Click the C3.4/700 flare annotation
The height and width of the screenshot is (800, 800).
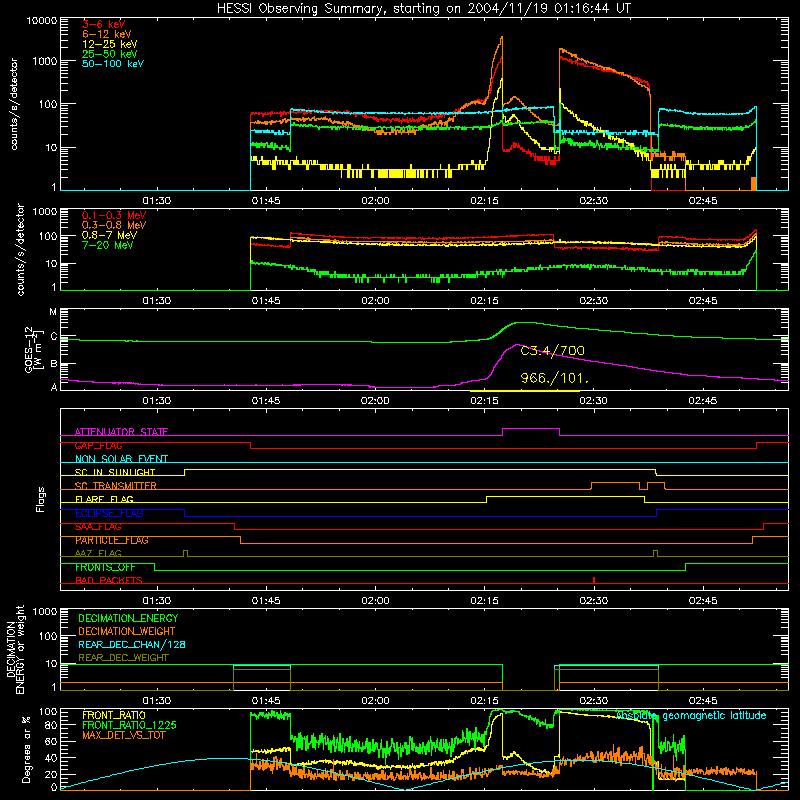[553, 351]
